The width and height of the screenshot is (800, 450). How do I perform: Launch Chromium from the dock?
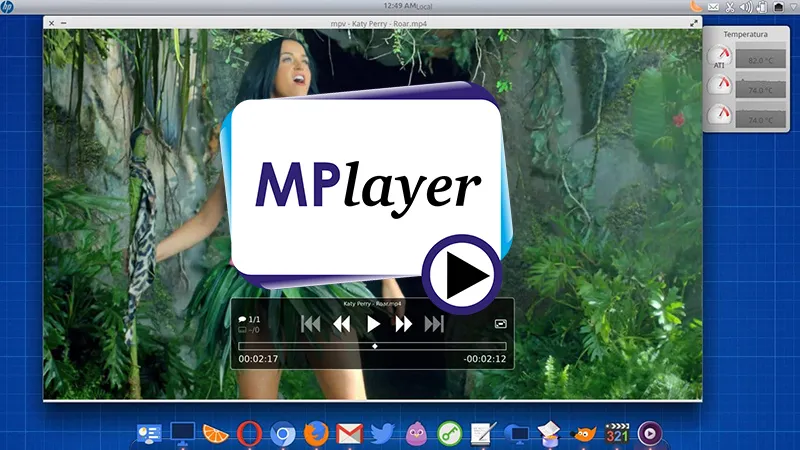click(x=283, y=435)
